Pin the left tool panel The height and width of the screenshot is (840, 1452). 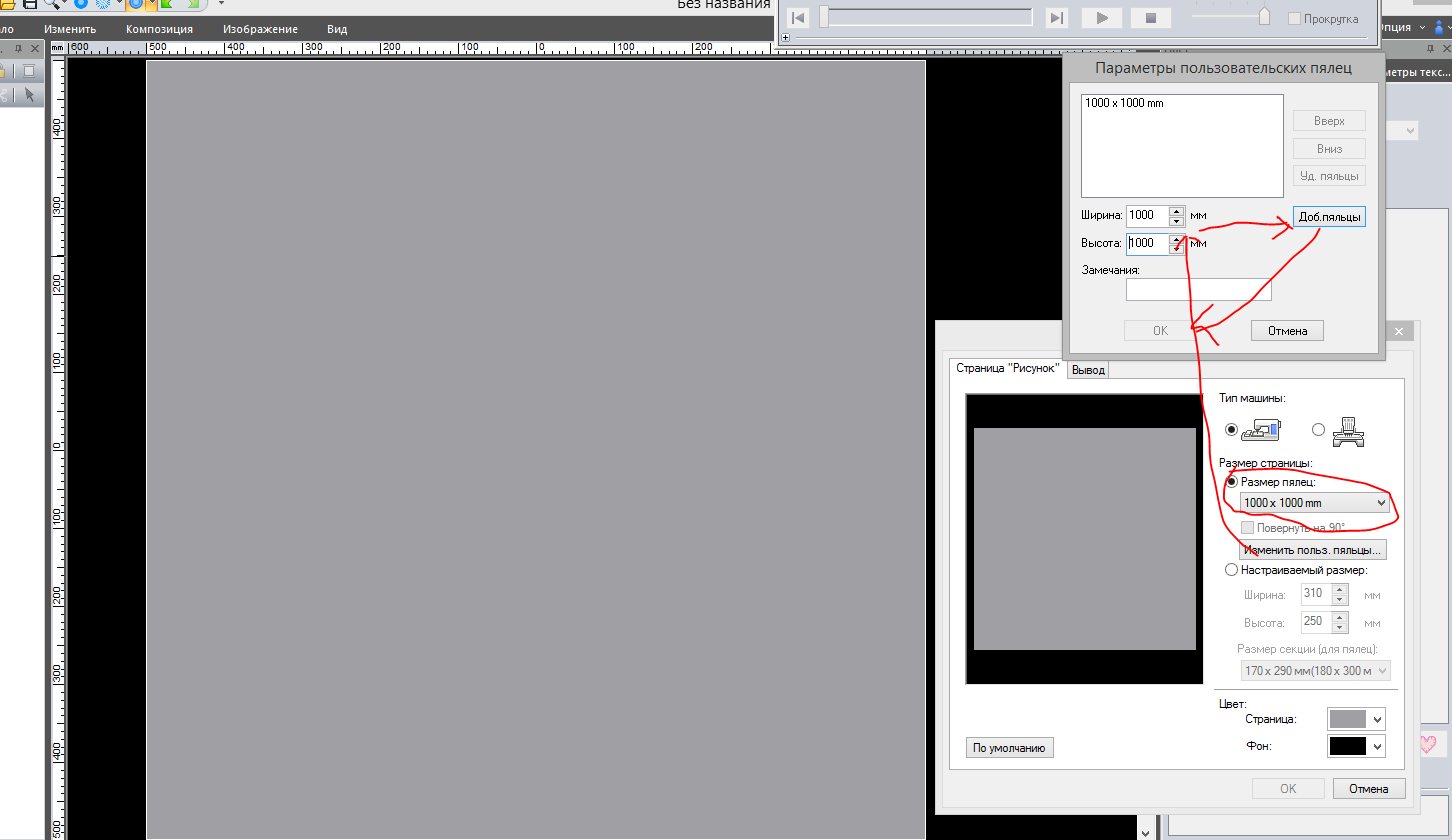pos(19,48)
